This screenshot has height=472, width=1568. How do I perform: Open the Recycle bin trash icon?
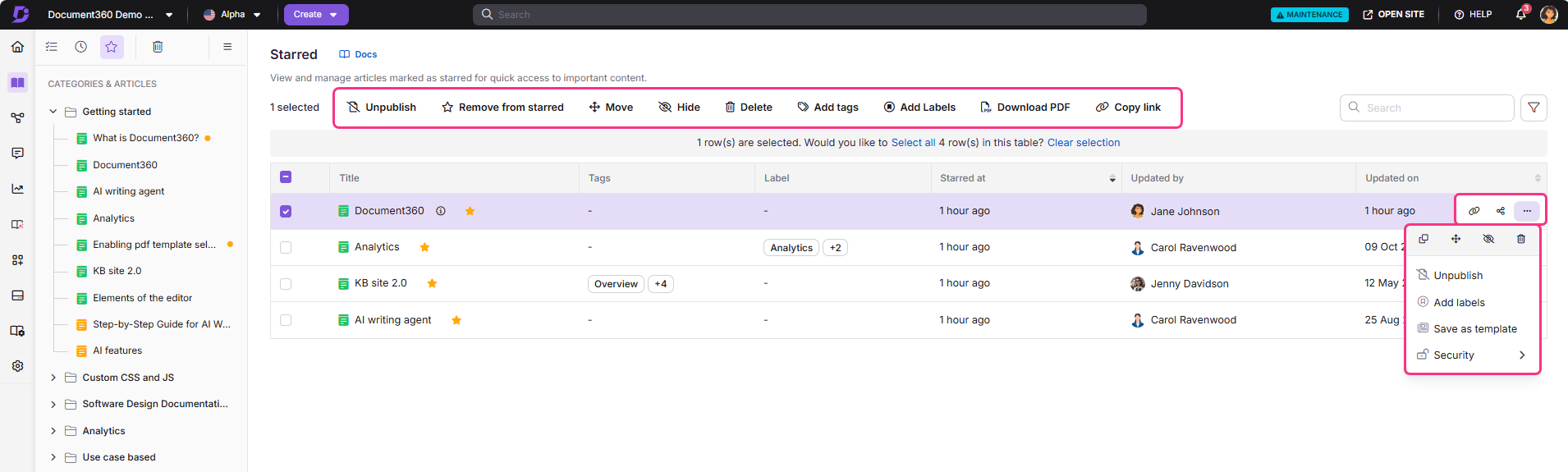pyautogui.click(x=158, y=47)
